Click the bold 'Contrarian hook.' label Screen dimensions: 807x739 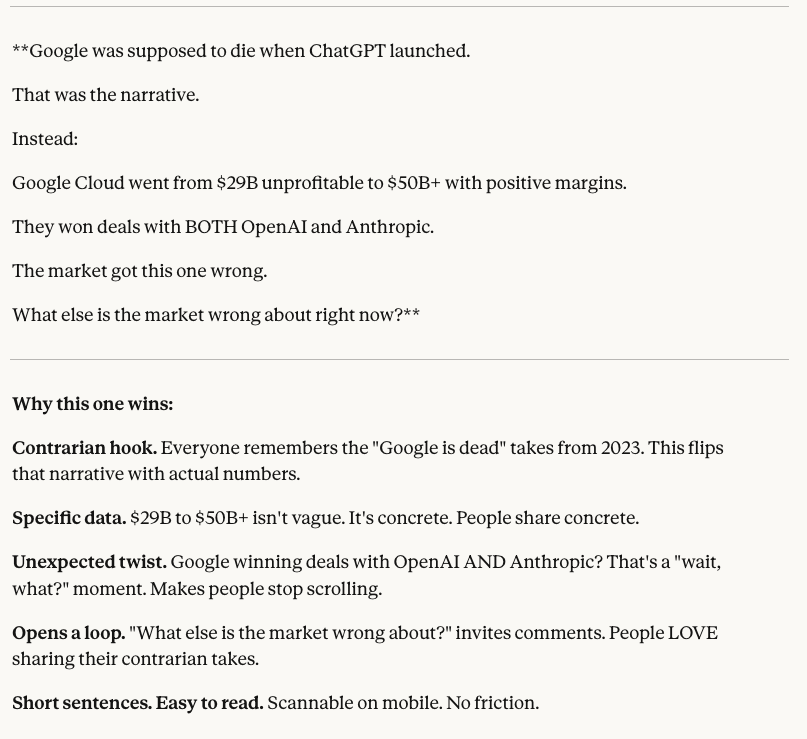[84, 448]
